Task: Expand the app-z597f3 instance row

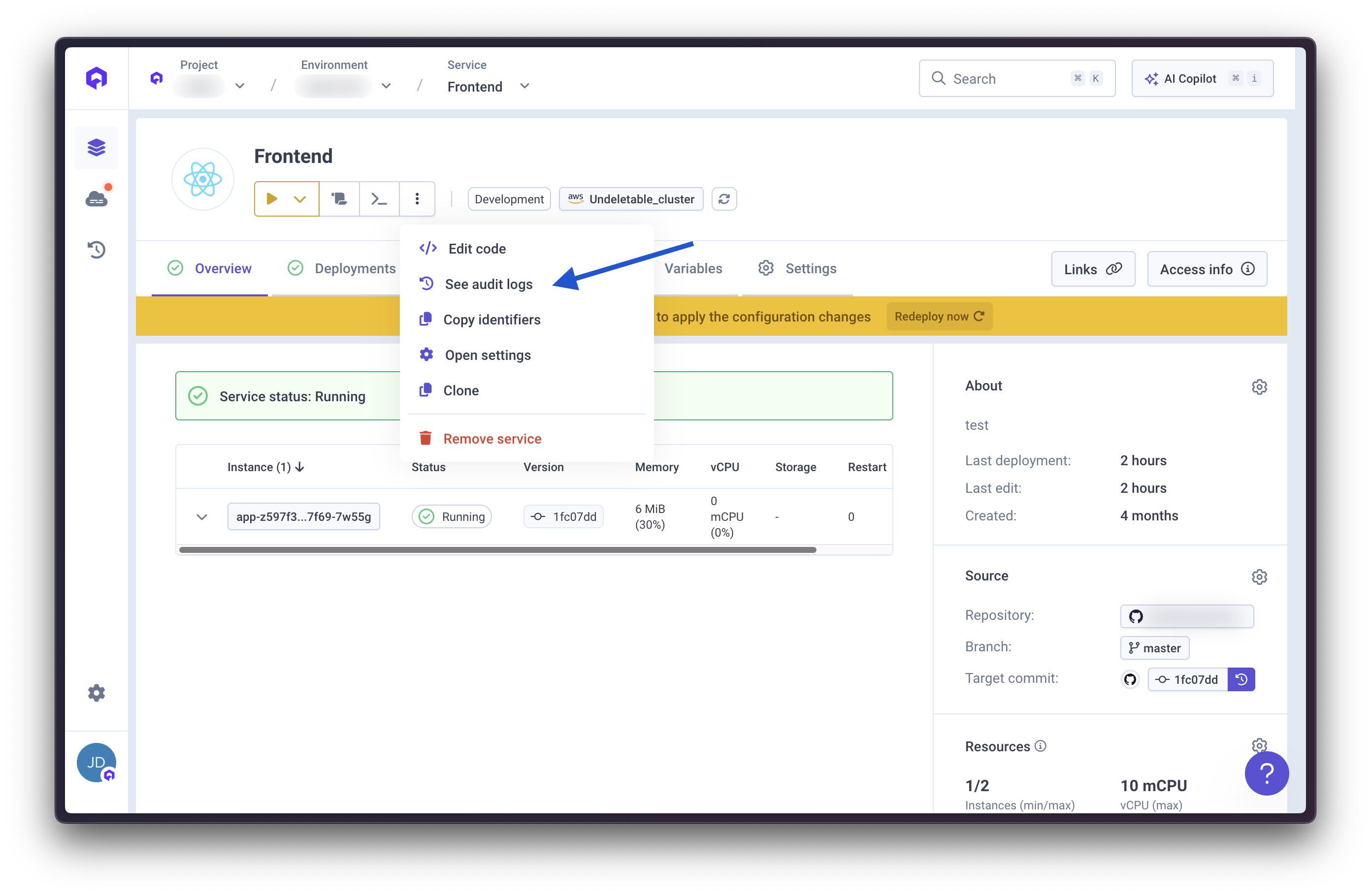Action: pyautogui.click(x=201, y=516)
